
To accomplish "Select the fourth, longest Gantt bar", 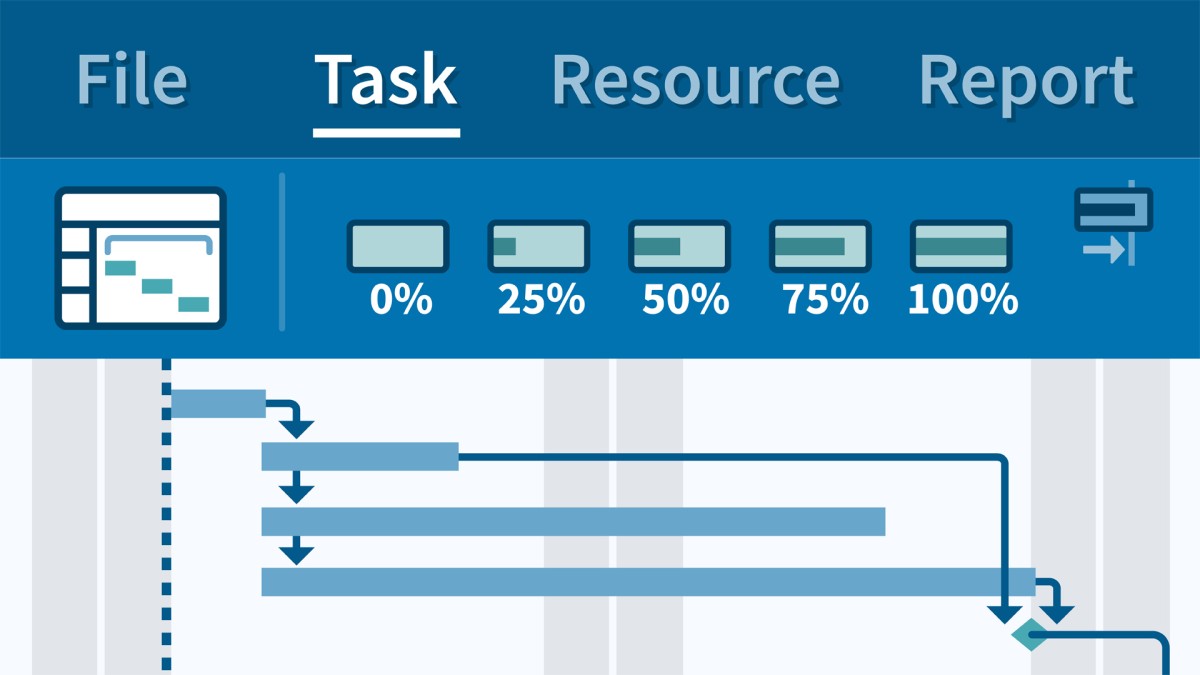I will click(x=648, y=581).
